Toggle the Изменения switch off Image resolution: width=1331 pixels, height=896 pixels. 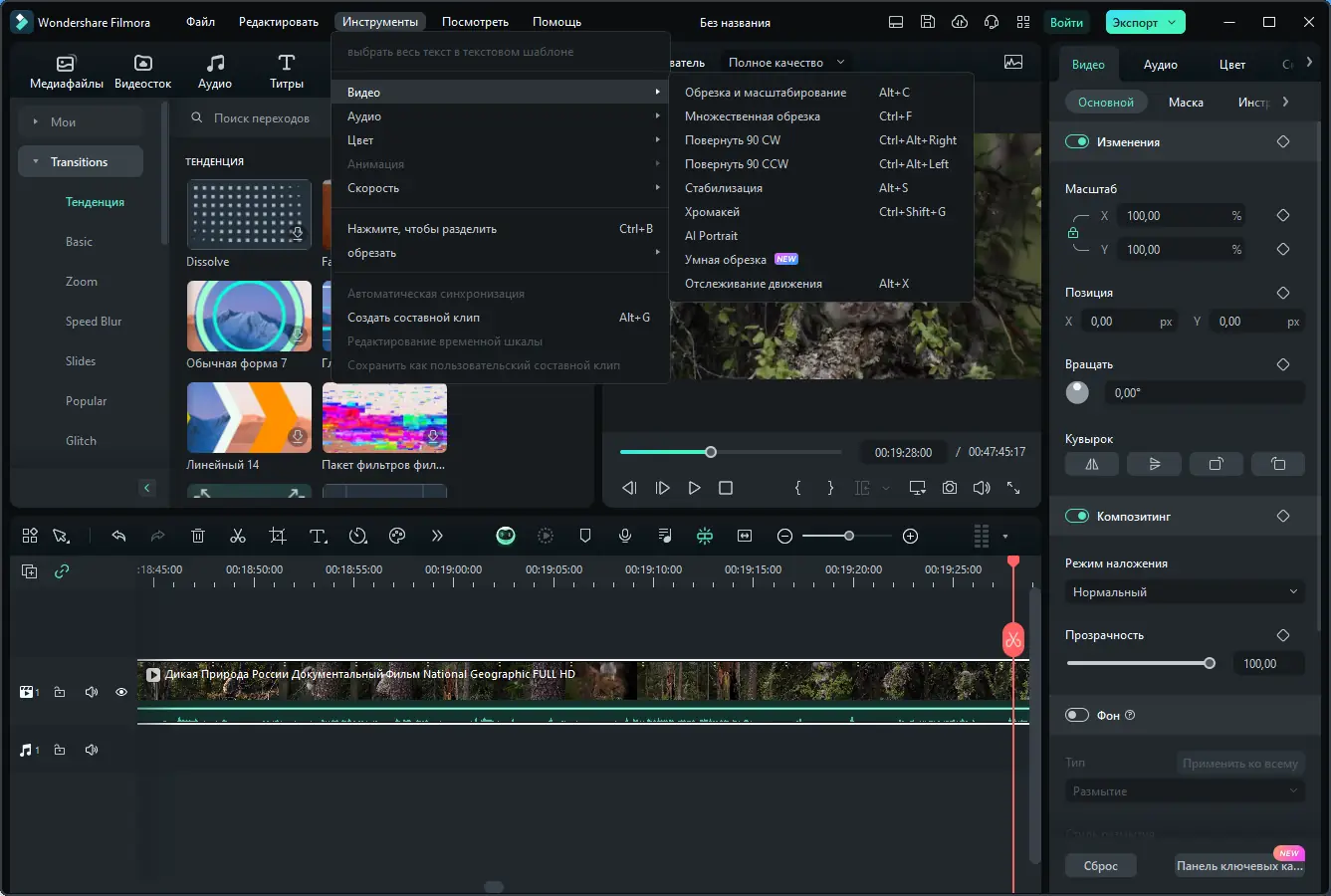(1077, 142)
